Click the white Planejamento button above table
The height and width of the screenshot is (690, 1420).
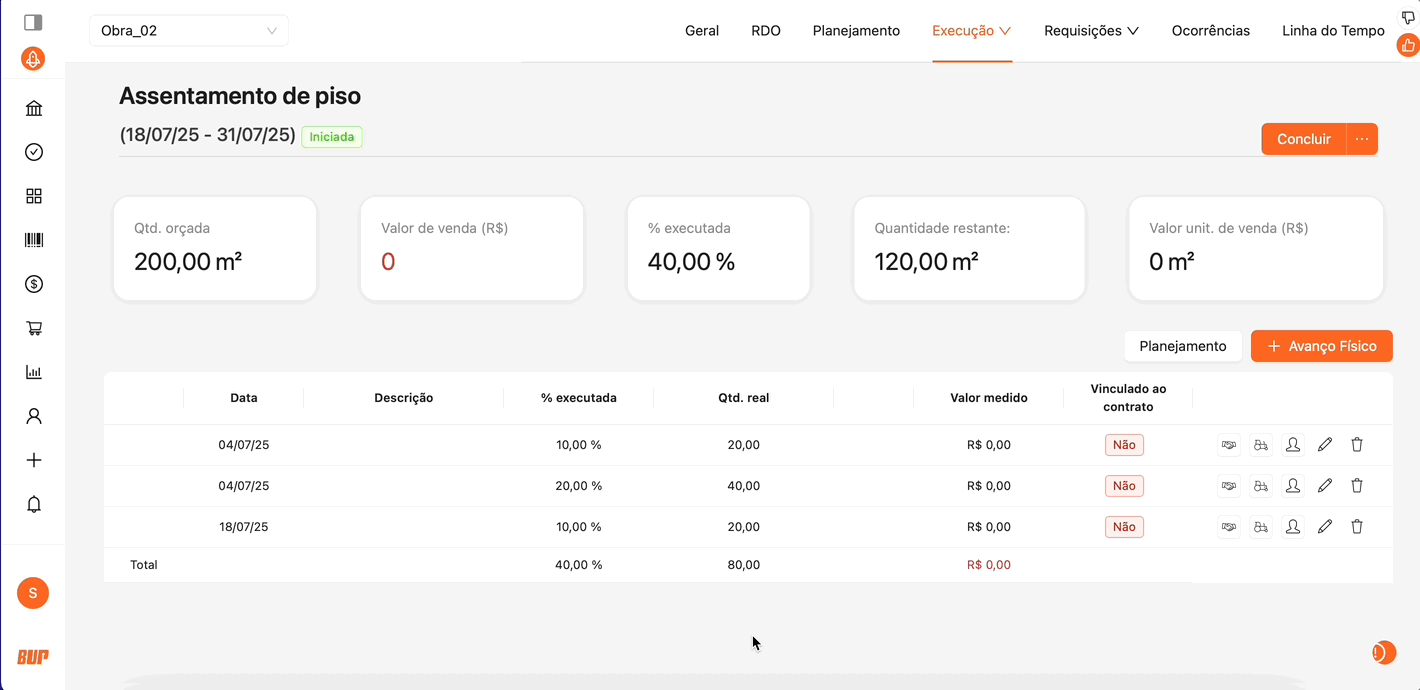(x=1183, y=346)
